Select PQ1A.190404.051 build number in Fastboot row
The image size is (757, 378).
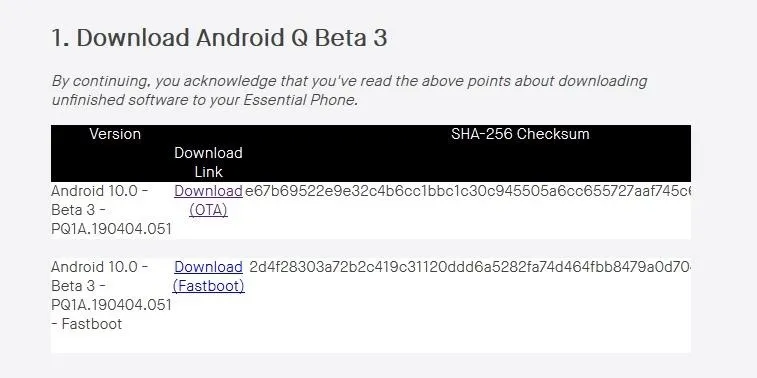point(112,305)
